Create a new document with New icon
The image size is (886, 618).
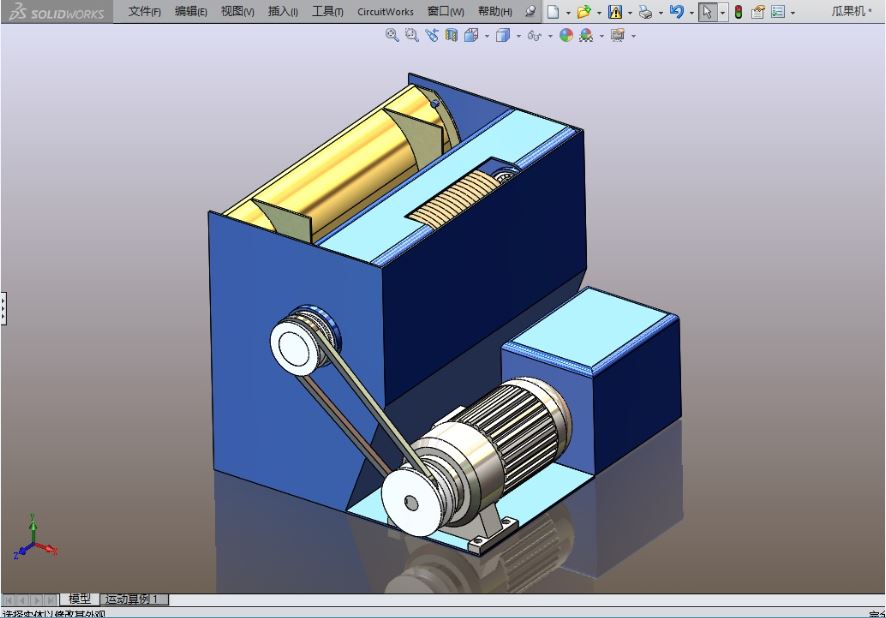point(554,11)
